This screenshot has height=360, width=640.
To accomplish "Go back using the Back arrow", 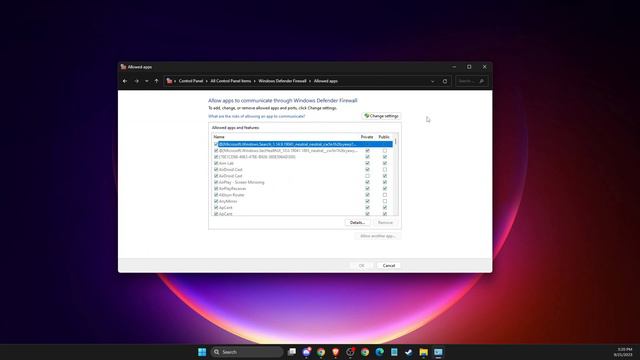I will [x=125, y=81].
